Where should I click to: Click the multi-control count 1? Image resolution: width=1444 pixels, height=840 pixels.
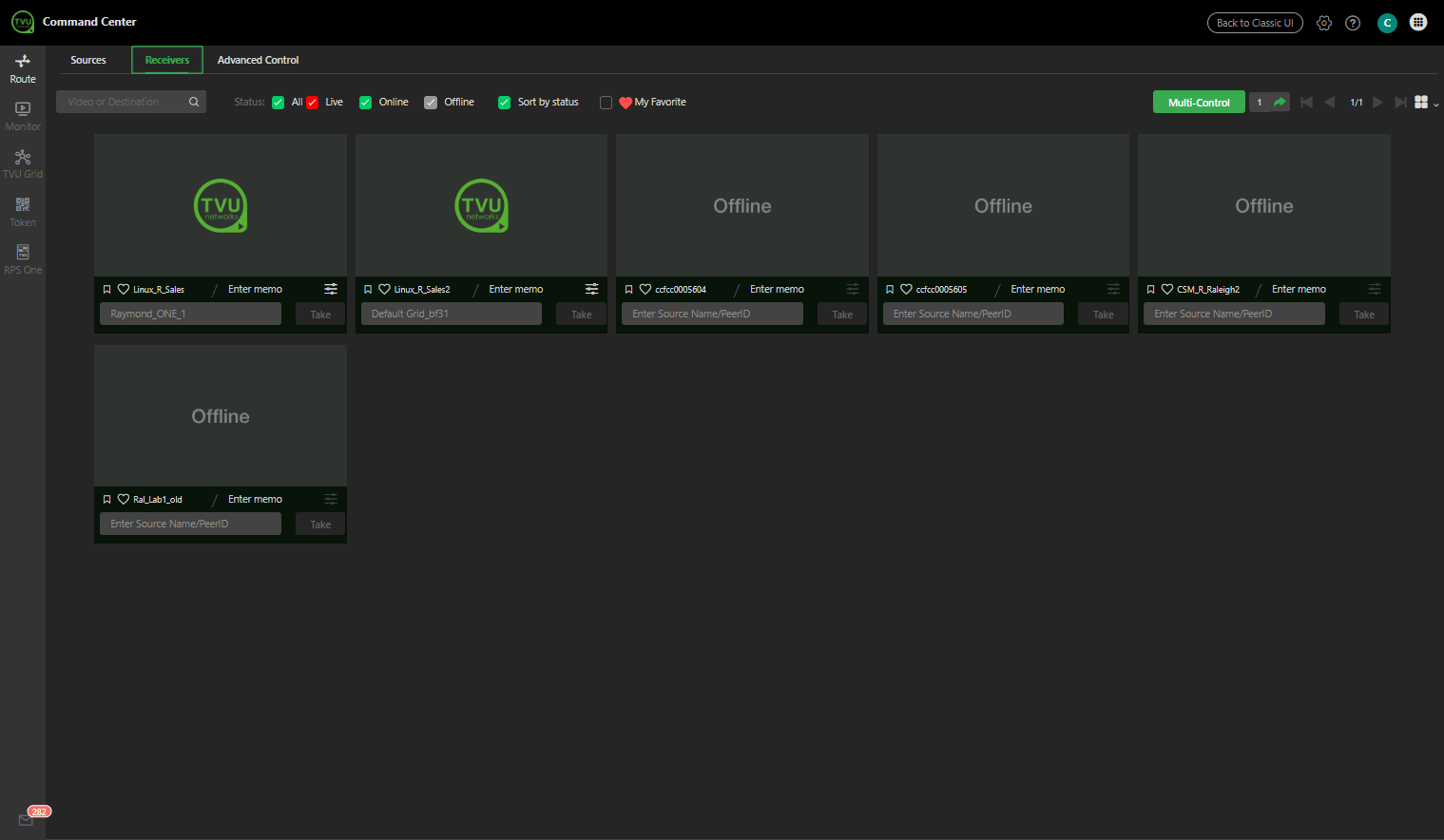coord(1260,102)
